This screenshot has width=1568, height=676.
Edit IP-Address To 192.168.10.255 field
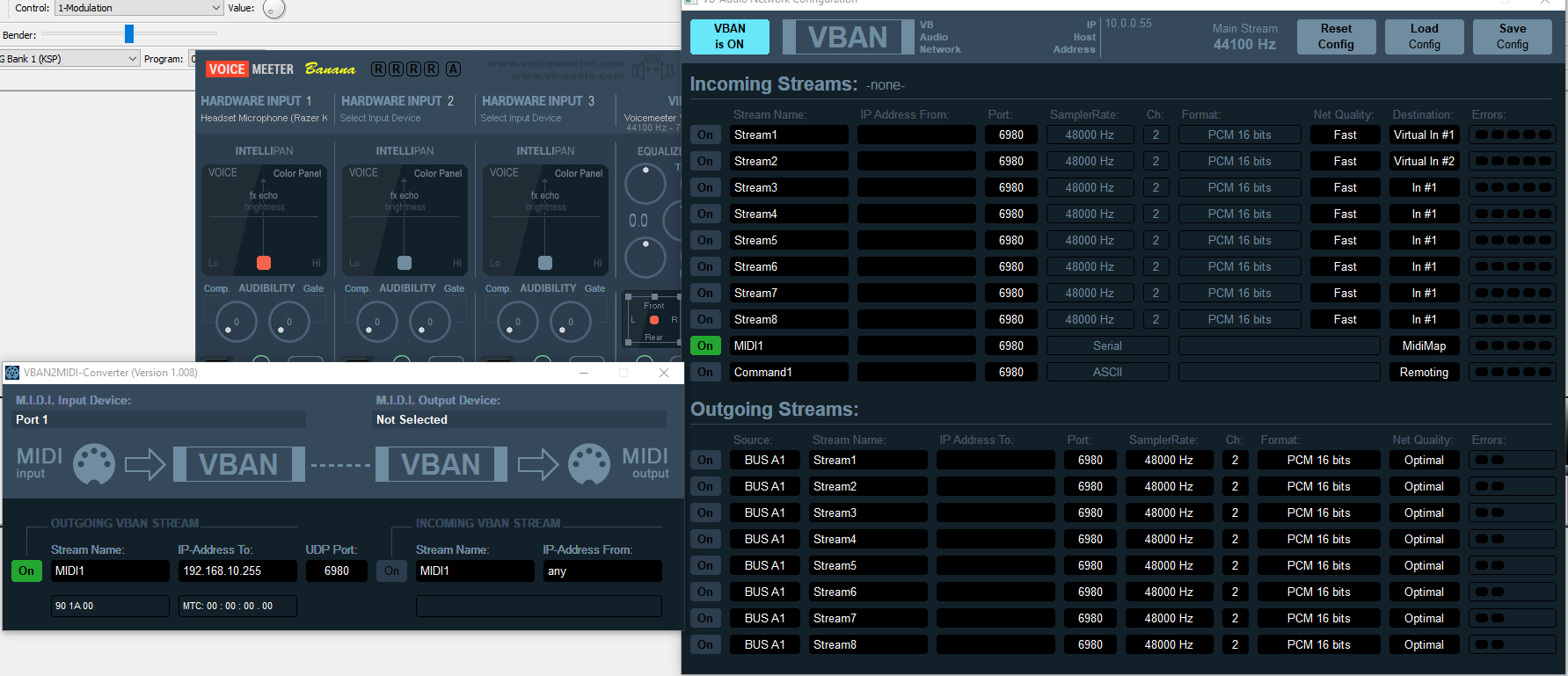[237, 571]
